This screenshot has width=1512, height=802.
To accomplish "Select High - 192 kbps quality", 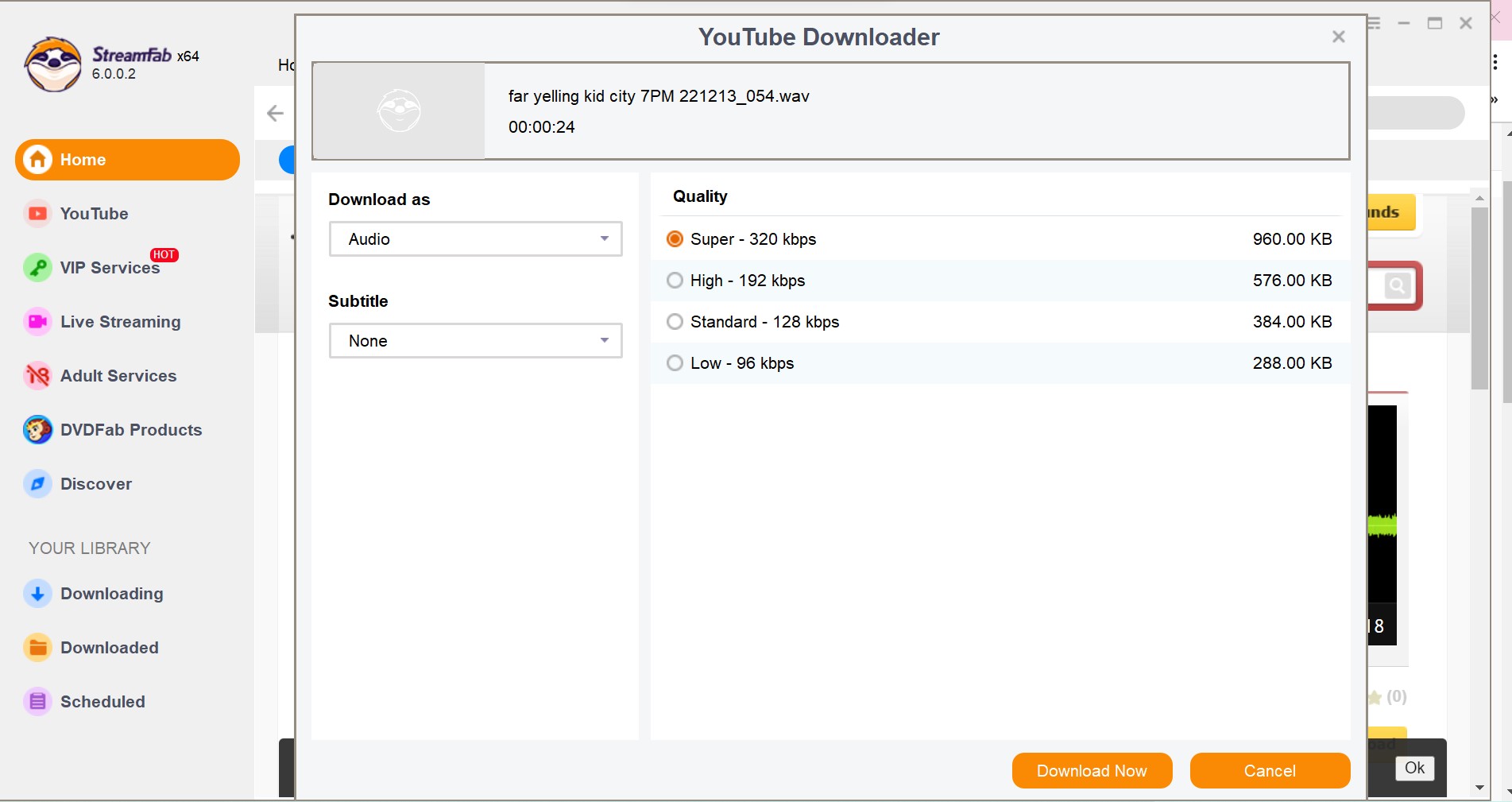I will tap(675, 281).
